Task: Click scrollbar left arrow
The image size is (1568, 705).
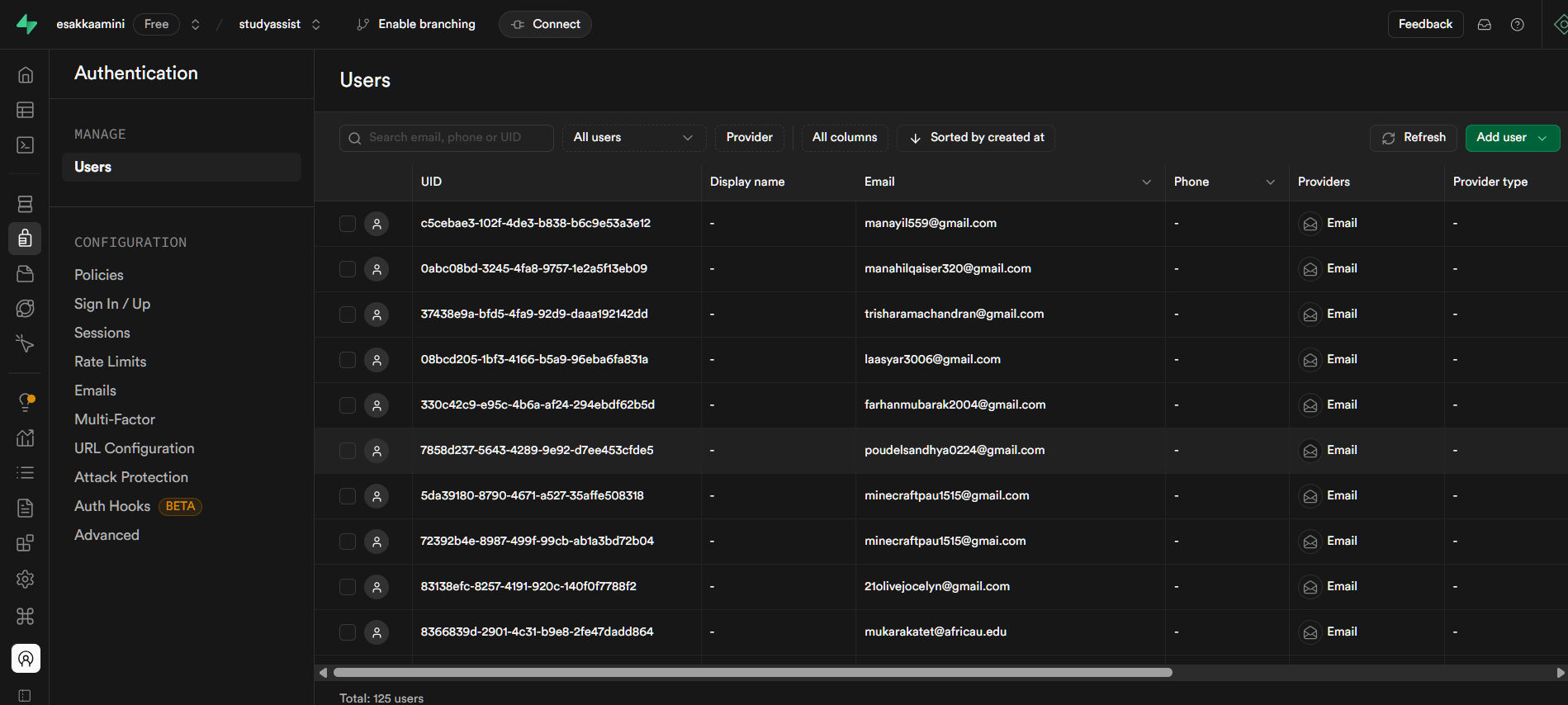Action: pos(324,673)
